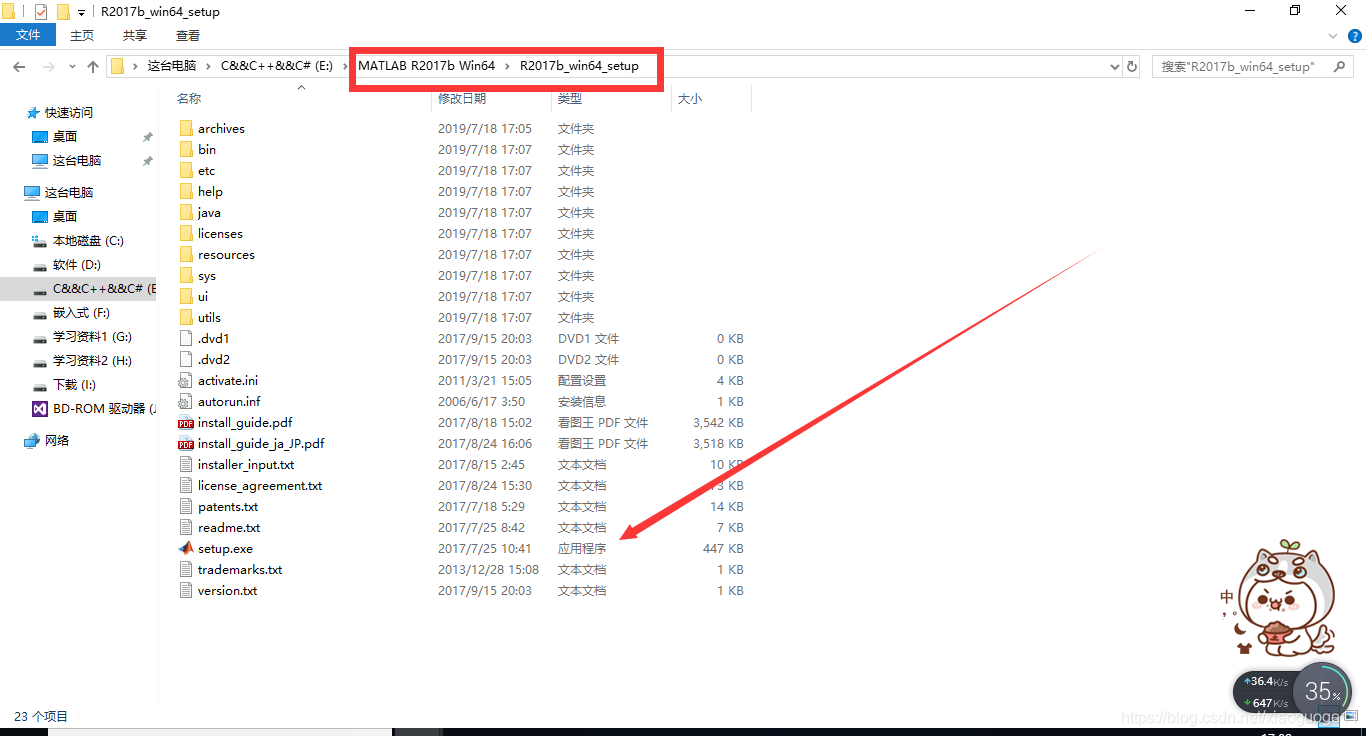Select the sys folder icon
The width and height of the screenshot is (1366, 736).
pyautogui.click(x=186, y=275)
